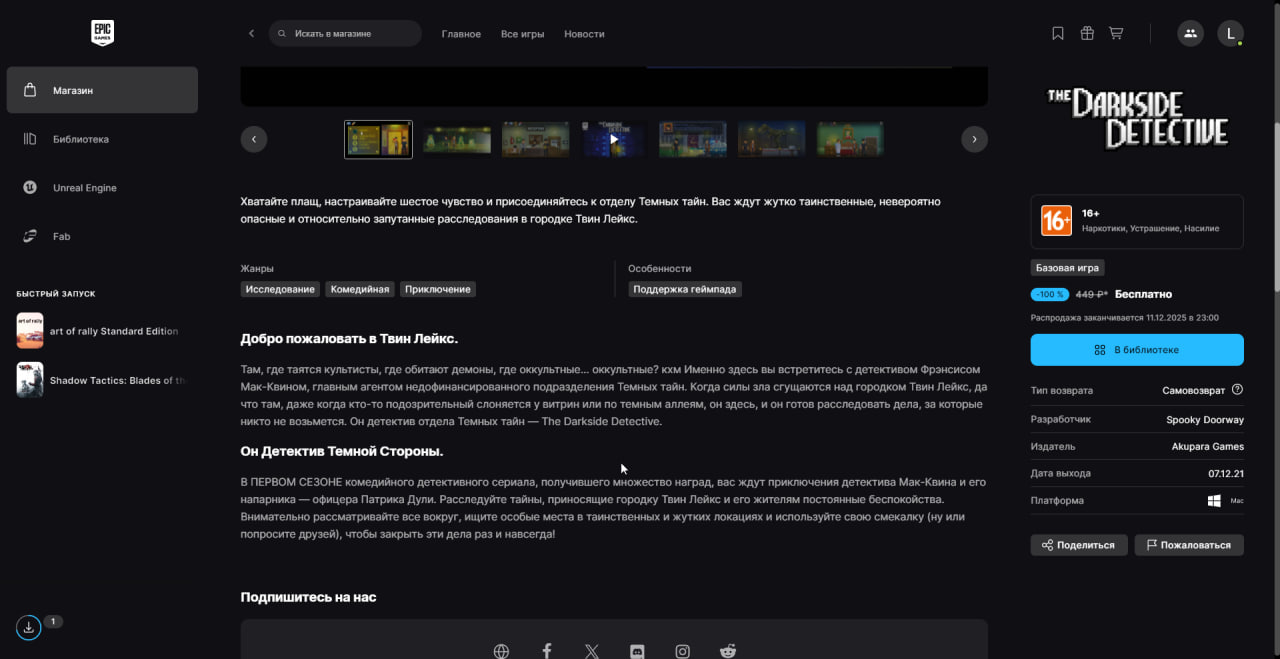Open the downloads icon
Image resolution: width=1280 pixels, height=659 pixels.
click(29, 627)
